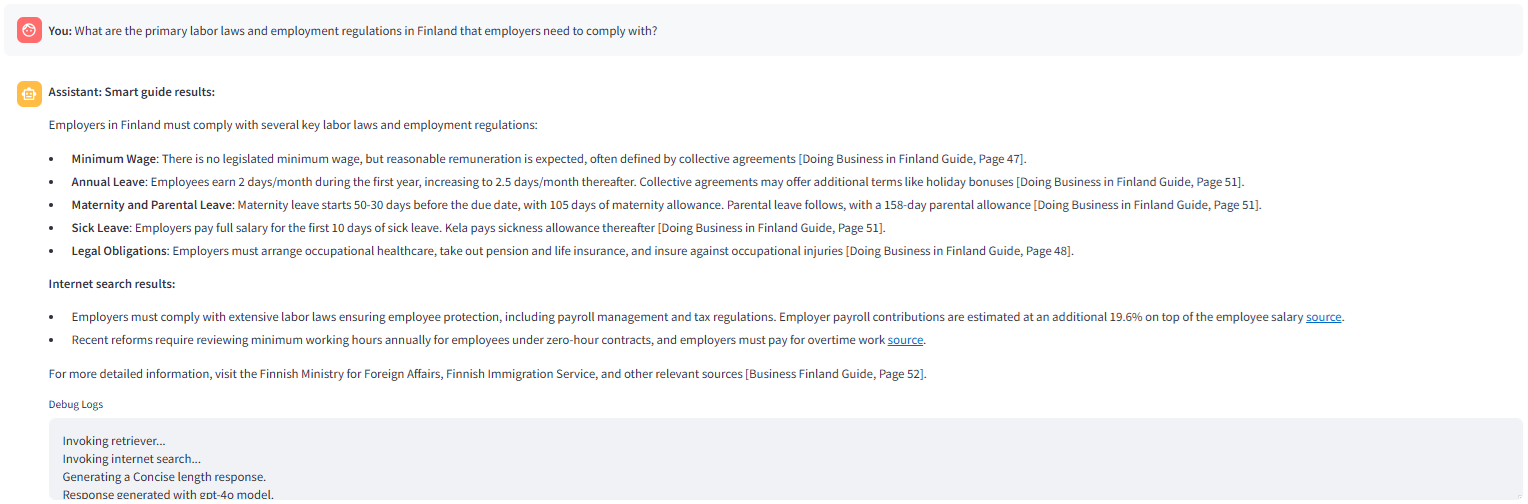Click the bold Legal Obligations heading
The height and width of the screenshot is (504, 1528).
tap(119, 251)
